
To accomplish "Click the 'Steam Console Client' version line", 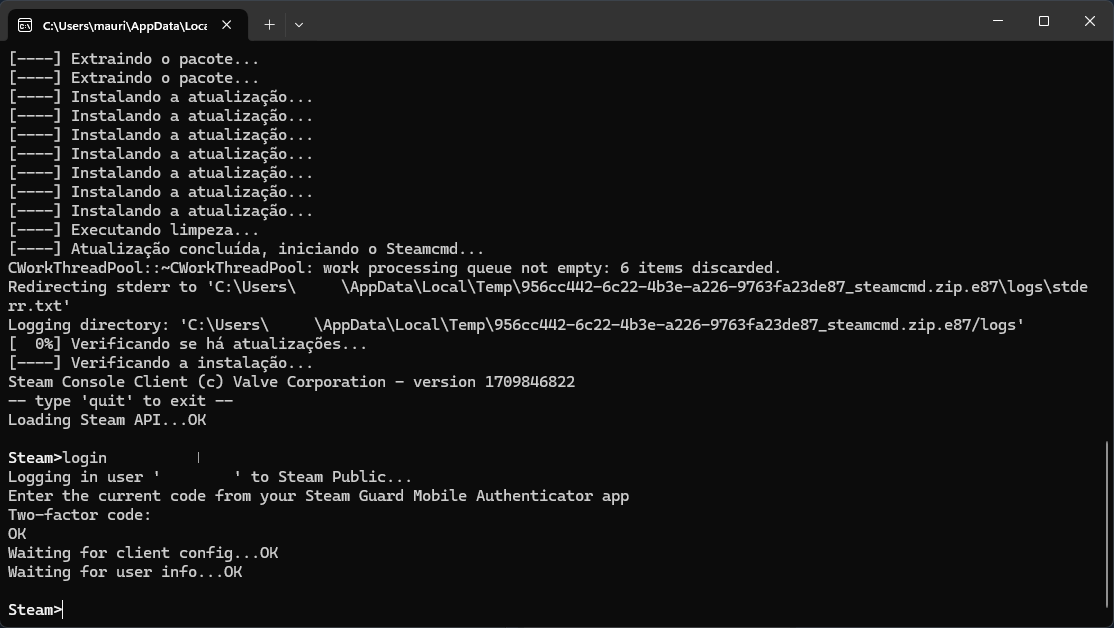I will [291, 382].
